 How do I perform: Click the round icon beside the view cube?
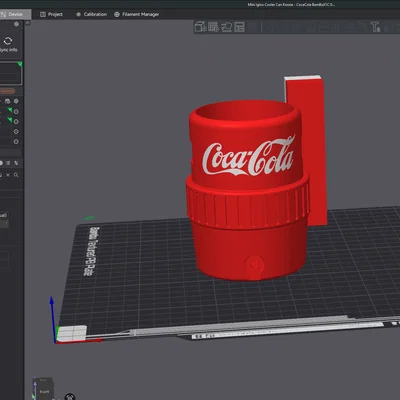pyautogui.click(x=69, y=396)
